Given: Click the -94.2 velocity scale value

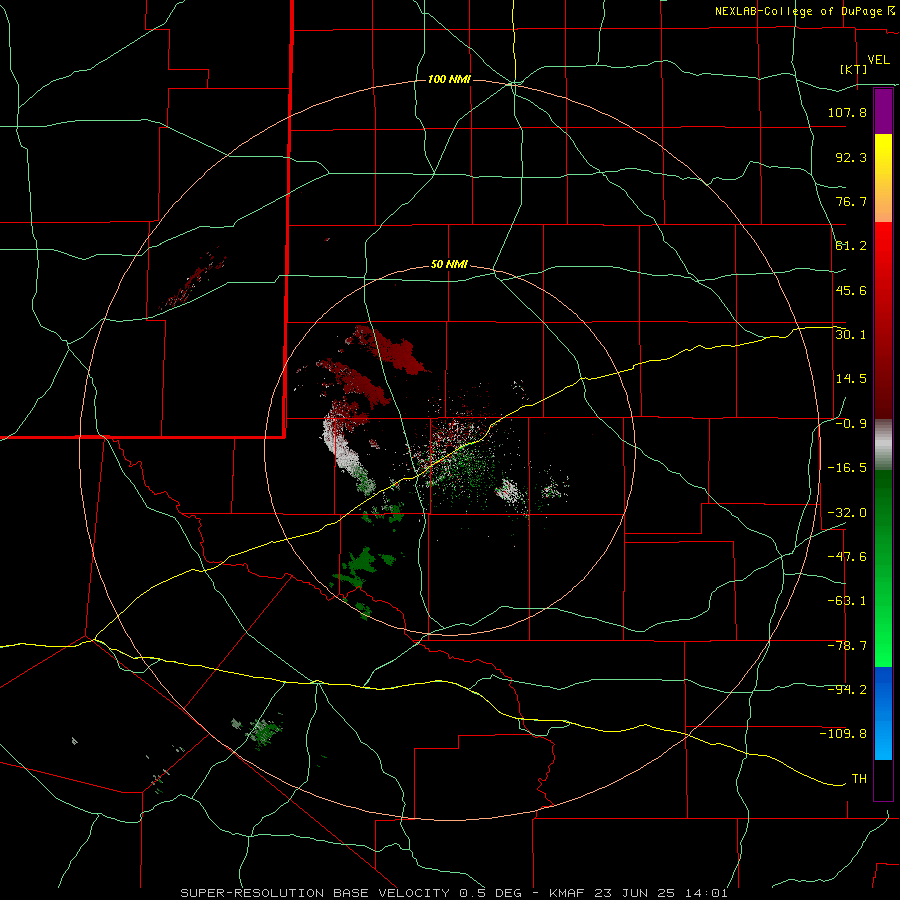Looking at the screenshot, I should coord(847,690).
